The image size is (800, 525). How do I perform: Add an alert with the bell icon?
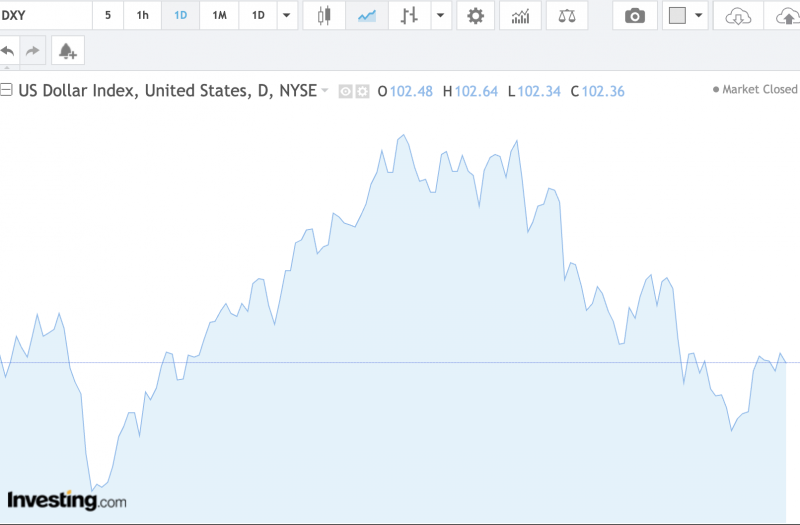[68, 50]
